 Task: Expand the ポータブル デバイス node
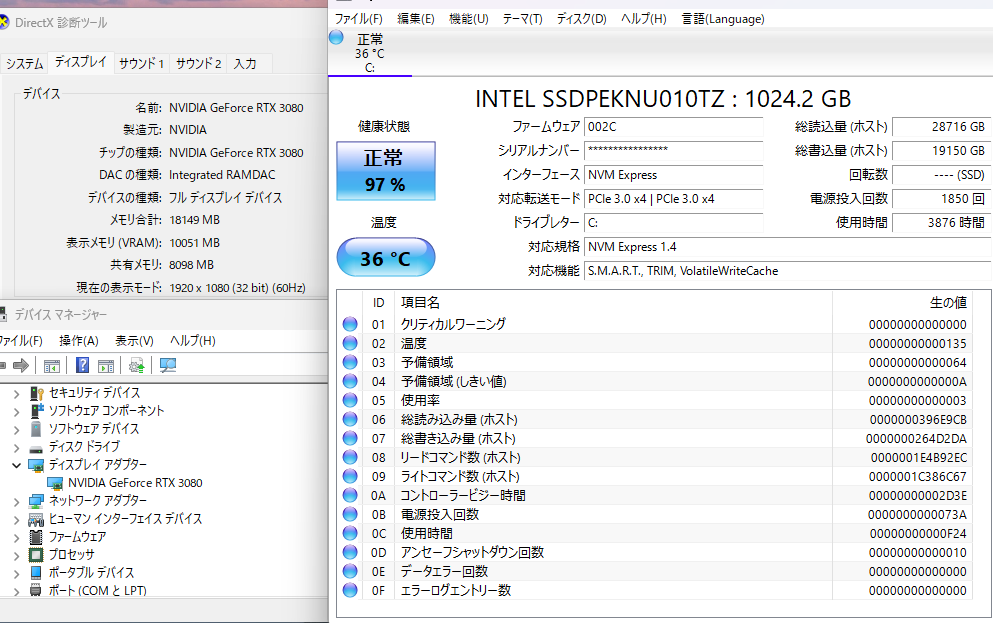pos(16,574)
